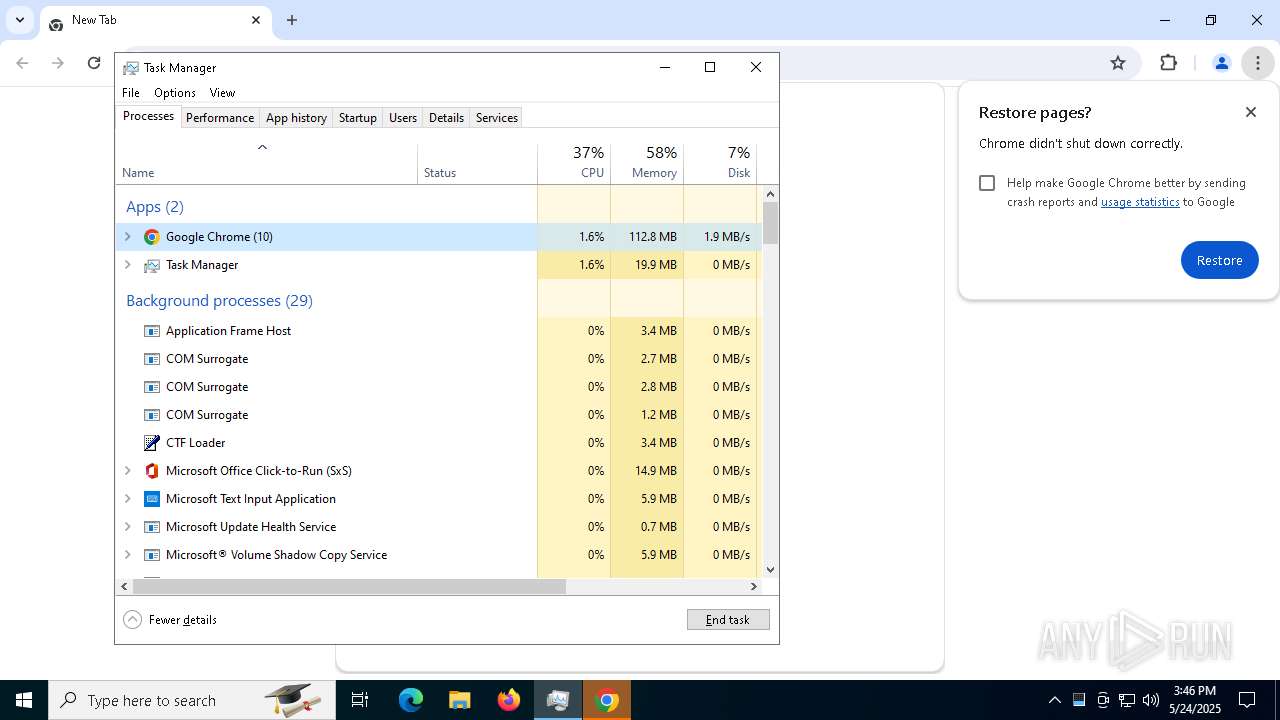The width and height of the screenshot is (1280, 720).
Task: Launch Microsoft Edge from the taskbar
Action: click(x=411, y=700)
